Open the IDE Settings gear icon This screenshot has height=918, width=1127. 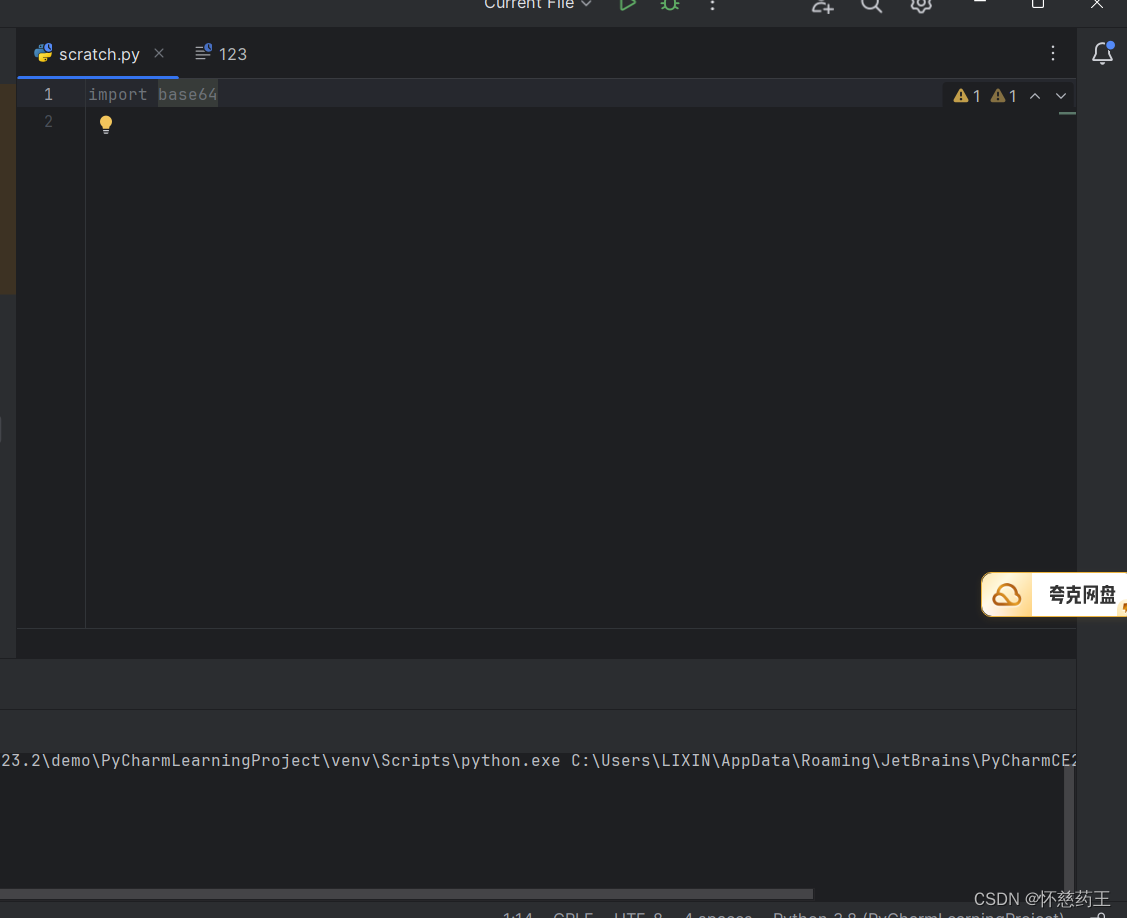[x=920, y=6]
